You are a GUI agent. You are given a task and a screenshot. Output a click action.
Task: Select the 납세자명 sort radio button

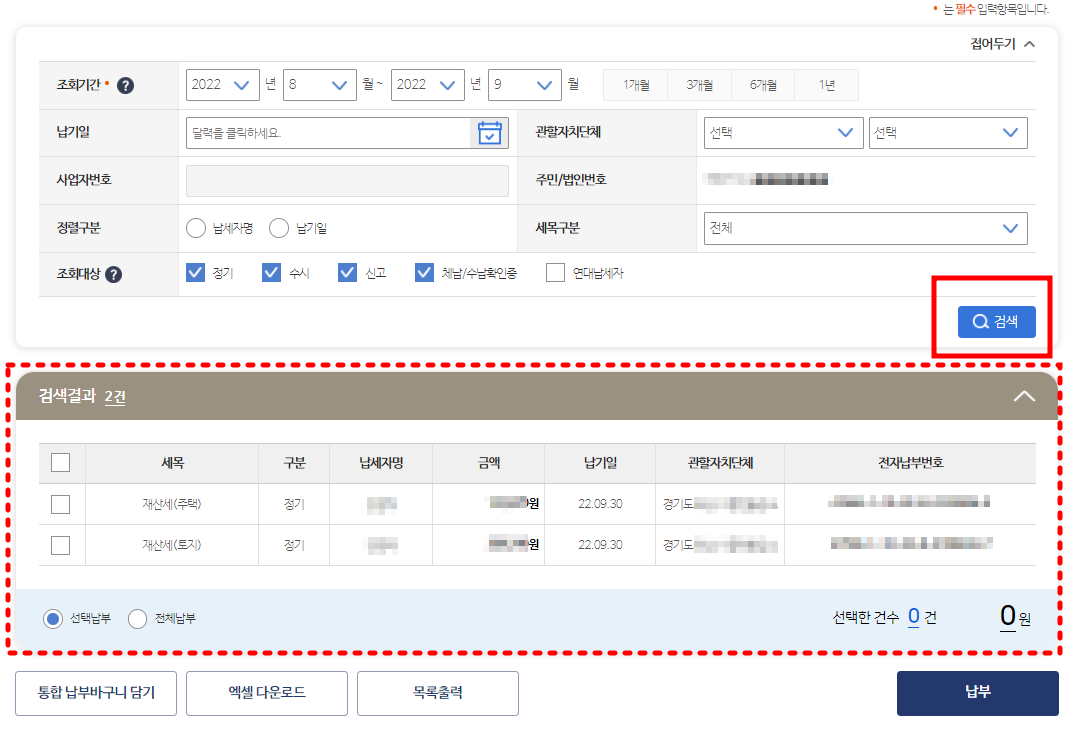tap(196, 228)
